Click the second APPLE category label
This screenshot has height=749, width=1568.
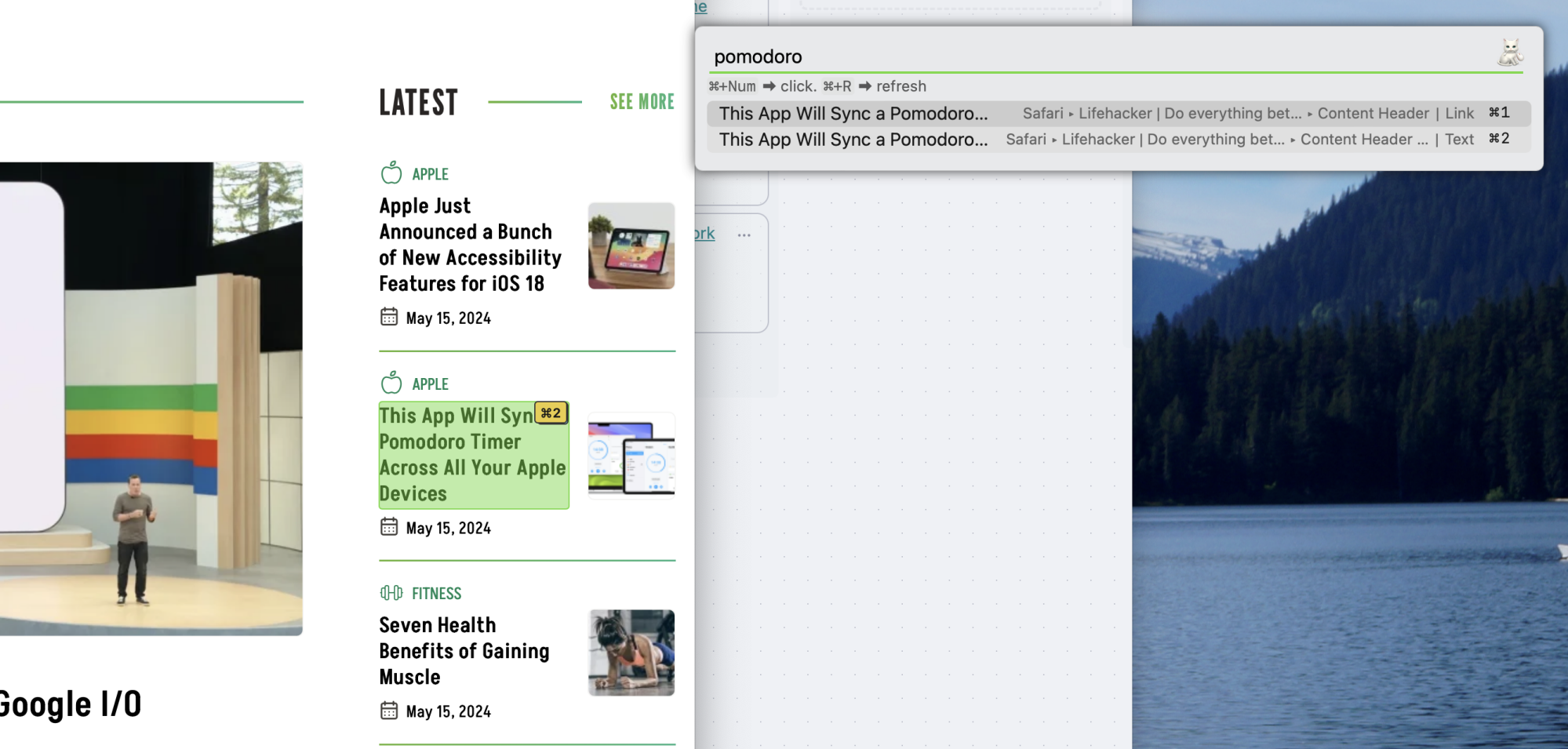click(x=431, y=384)
